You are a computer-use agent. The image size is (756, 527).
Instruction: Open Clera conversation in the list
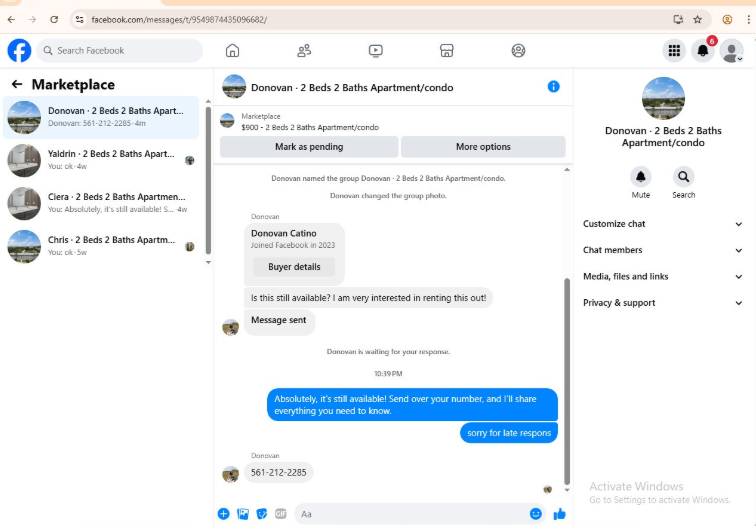[x=101, y=203]
